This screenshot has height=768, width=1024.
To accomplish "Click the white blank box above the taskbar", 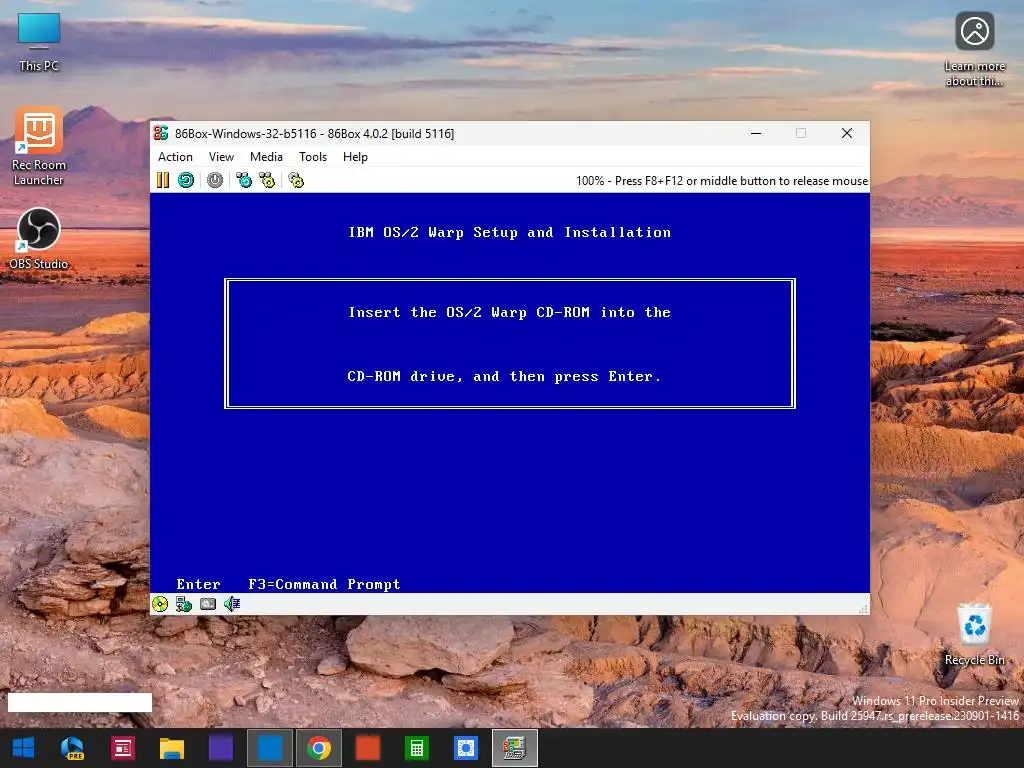I will 80,703.
